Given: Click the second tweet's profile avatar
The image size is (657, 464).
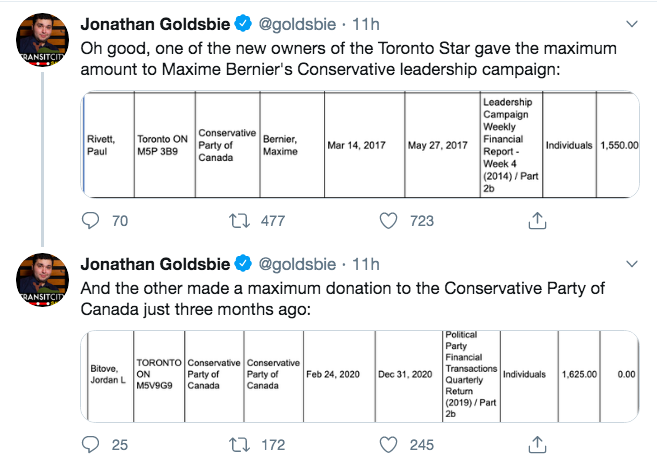Looking at the screenshot, I should coord(41,287).
